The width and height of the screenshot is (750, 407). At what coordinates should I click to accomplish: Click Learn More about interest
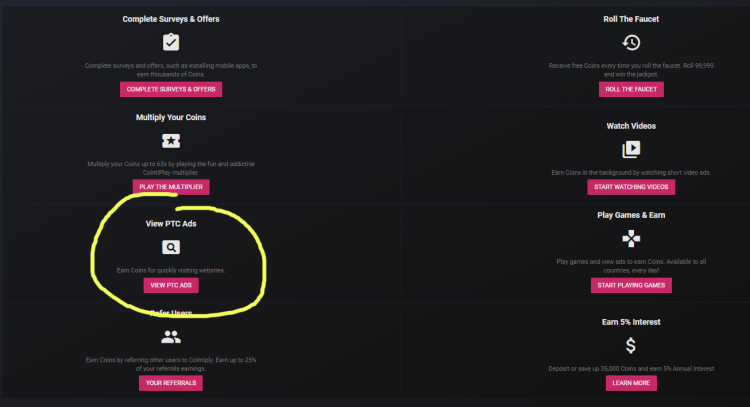631,383
